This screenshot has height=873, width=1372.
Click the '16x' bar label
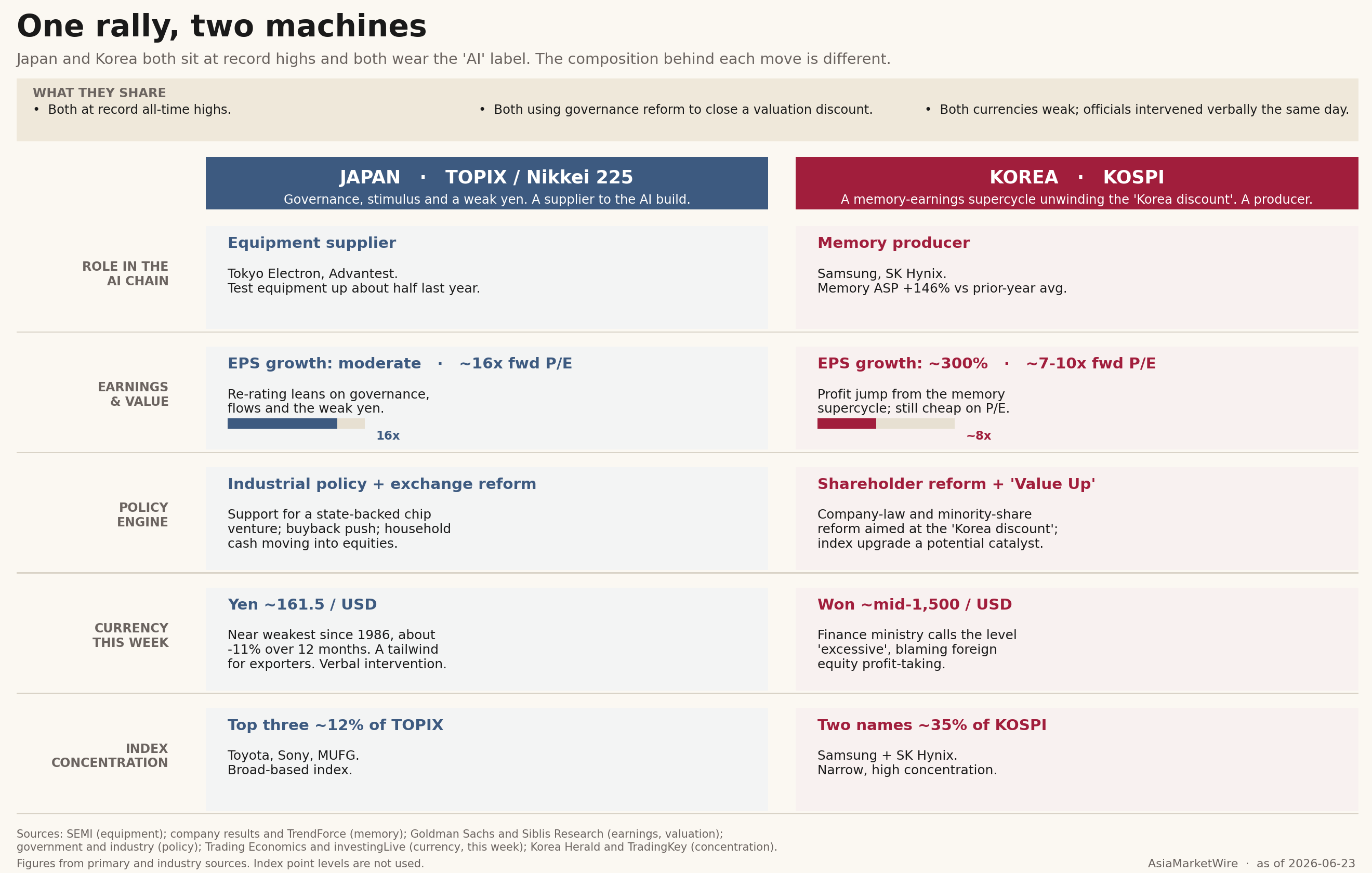point(388,436)
